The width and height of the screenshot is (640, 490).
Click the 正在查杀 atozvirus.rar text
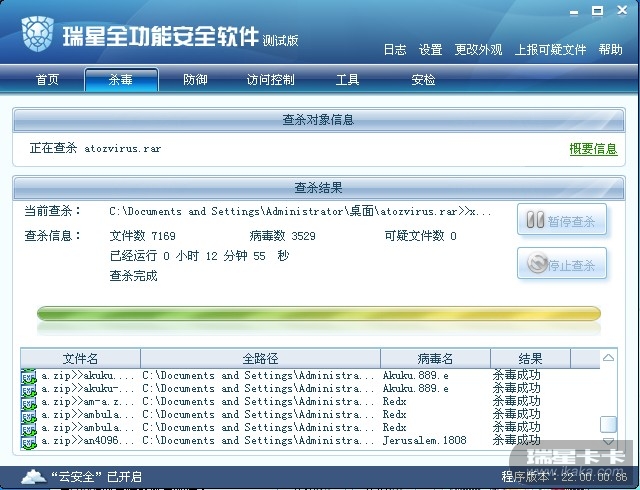(95, 148)
